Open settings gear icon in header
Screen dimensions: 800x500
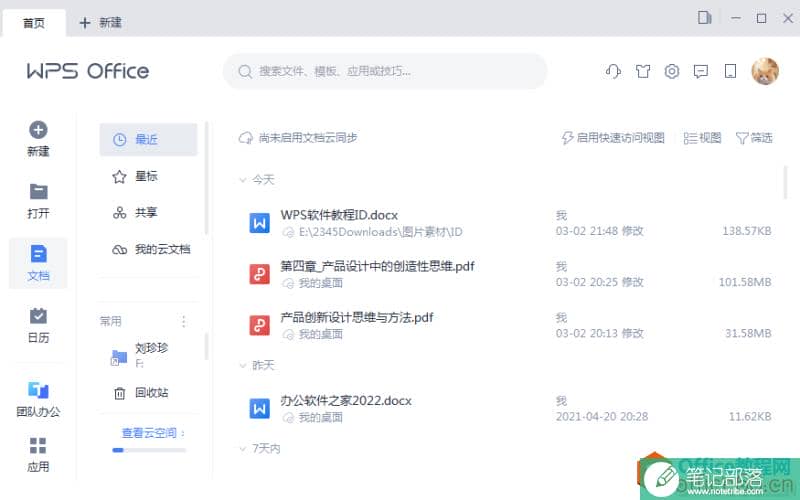[x=672, y=71]
